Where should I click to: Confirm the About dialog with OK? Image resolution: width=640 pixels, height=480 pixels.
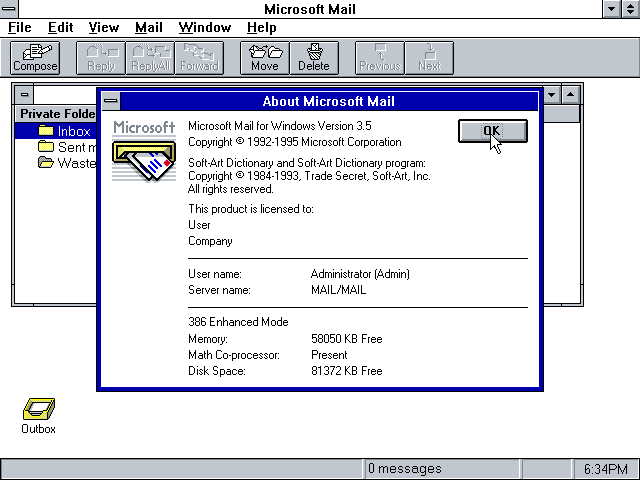coord(493,131)
